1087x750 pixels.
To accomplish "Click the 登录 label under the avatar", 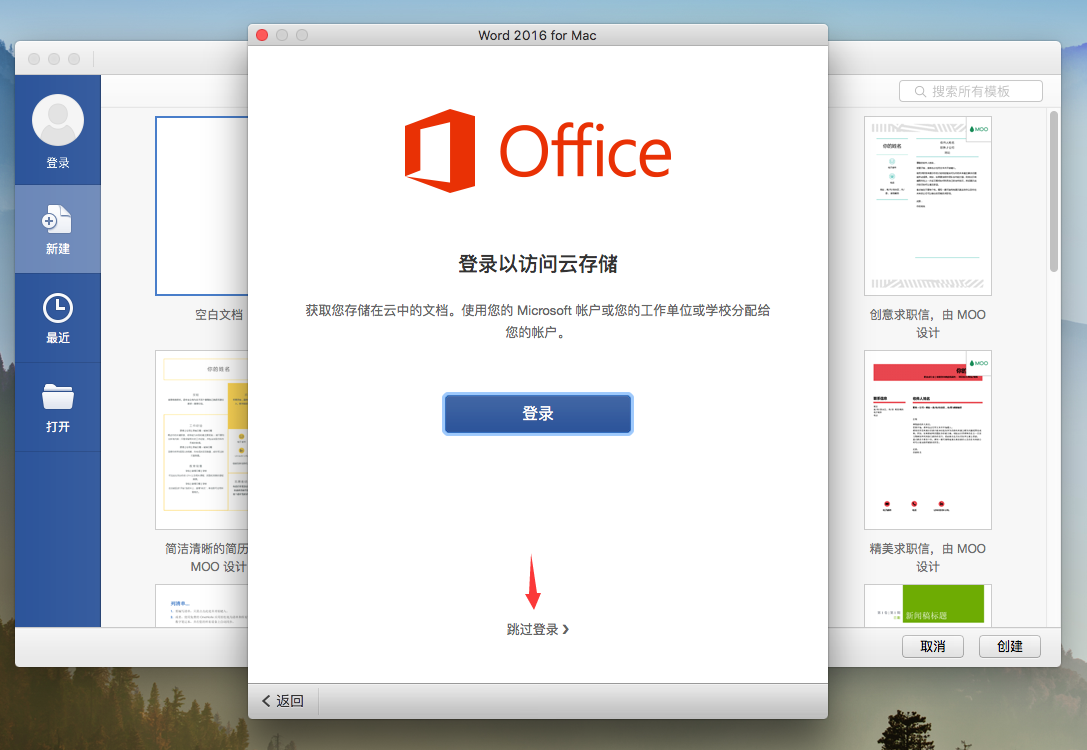I will [x=58, y=163].
